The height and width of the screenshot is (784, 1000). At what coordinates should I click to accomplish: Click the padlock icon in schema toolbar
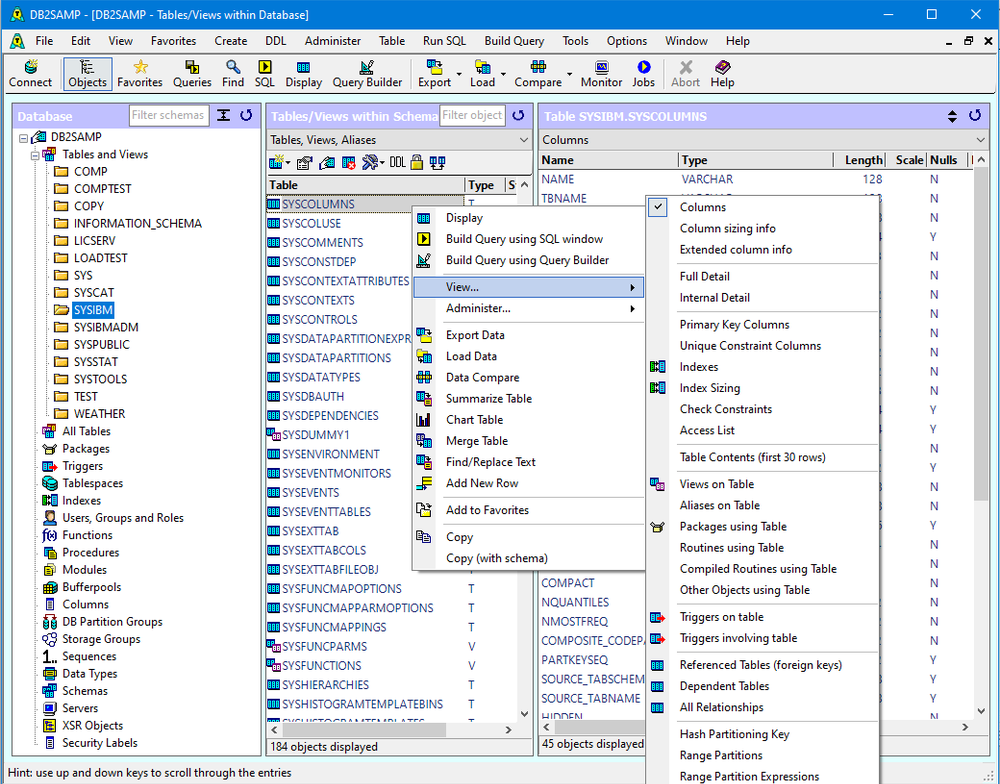click(416, 163)
